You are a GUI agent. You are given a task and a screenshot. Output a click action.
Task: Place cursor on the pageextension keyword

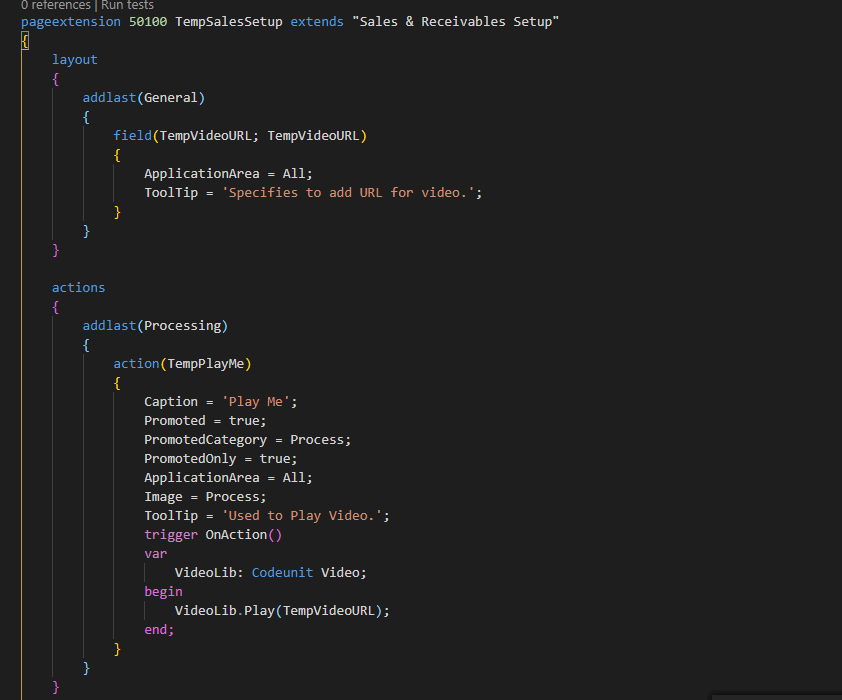point(71,21)
